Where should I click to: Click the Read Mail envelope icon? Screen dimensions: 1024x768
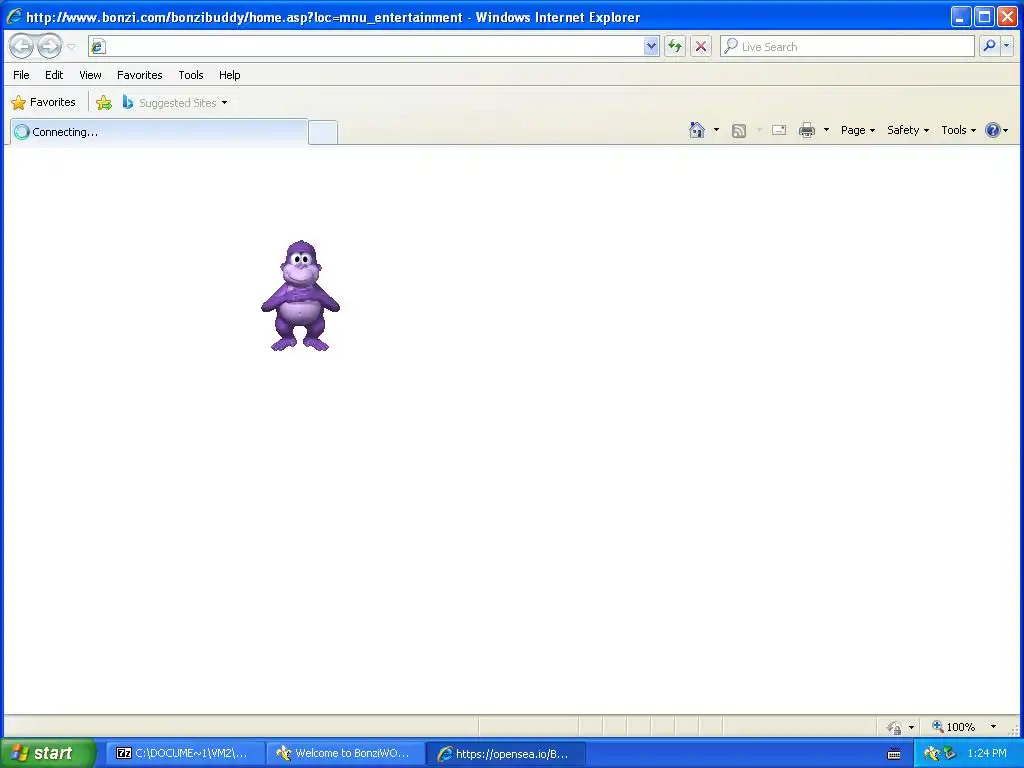click(778, 130)
